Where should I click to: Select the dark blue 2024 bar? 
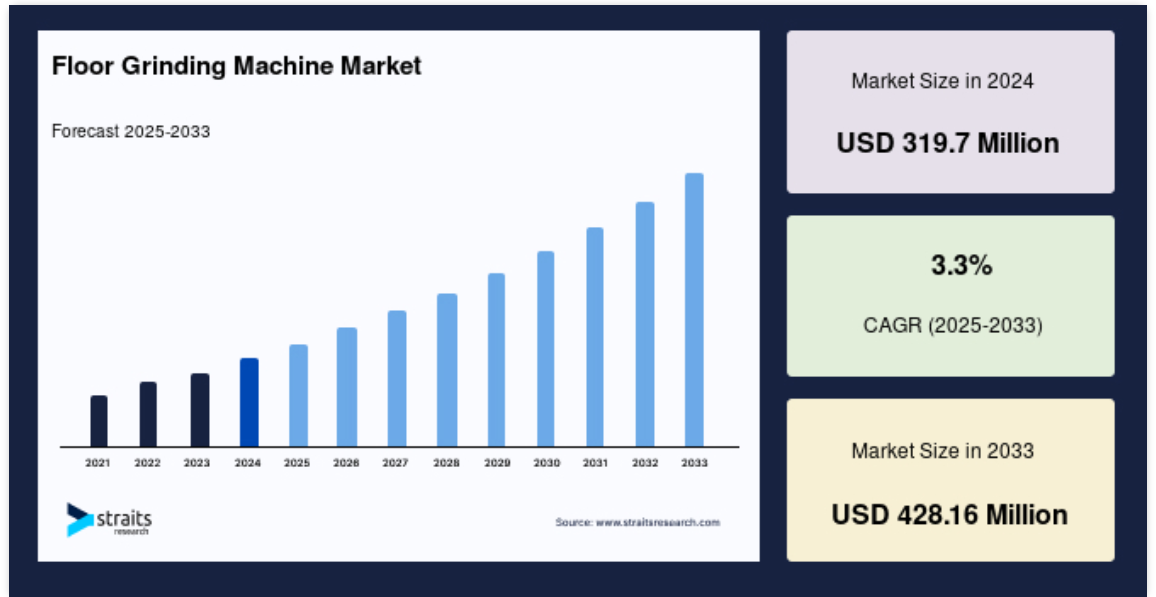[249, 402]
